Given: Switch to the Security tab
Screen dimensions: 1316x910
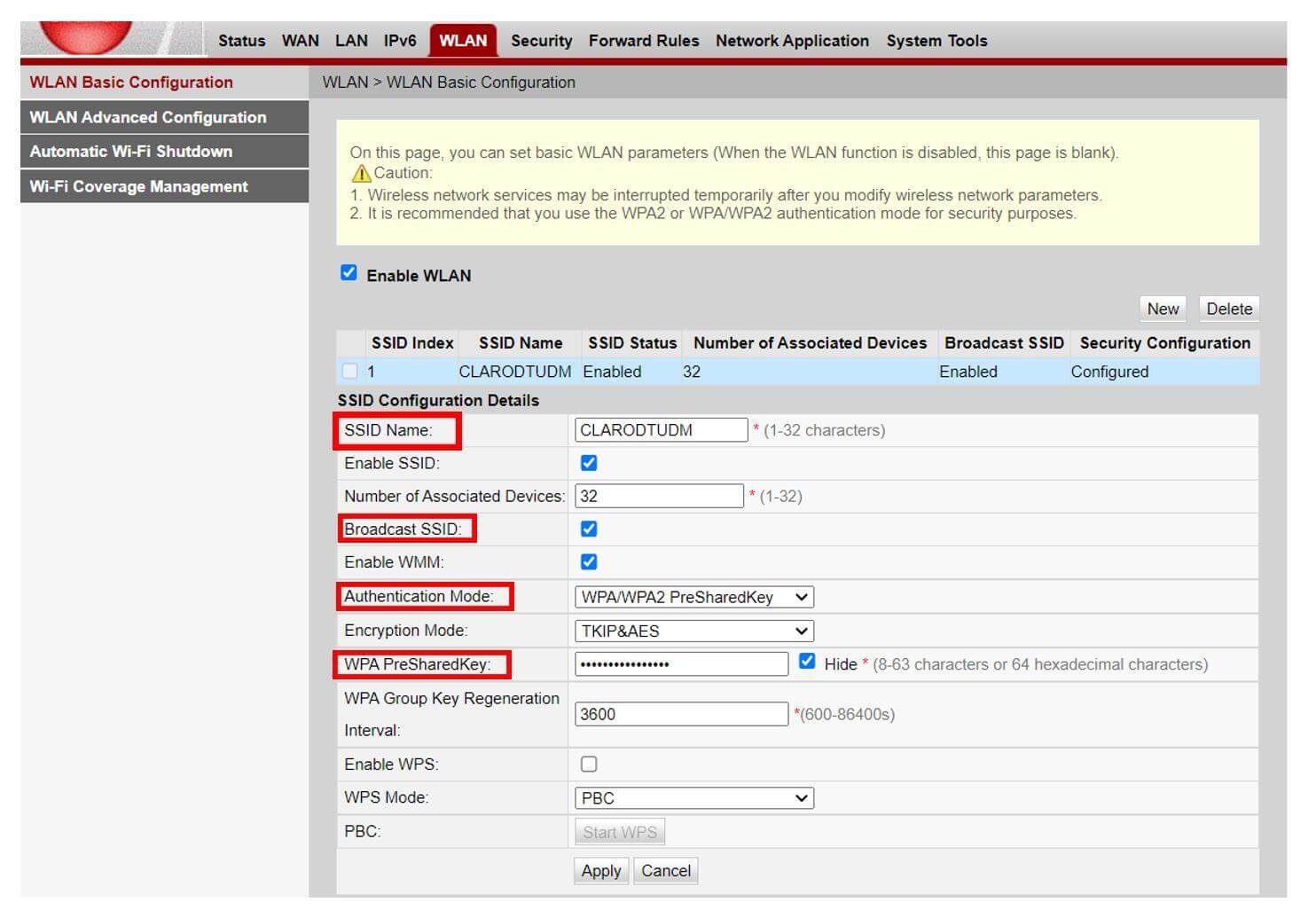Looking at the screenshot, I should tap(541, 41).
